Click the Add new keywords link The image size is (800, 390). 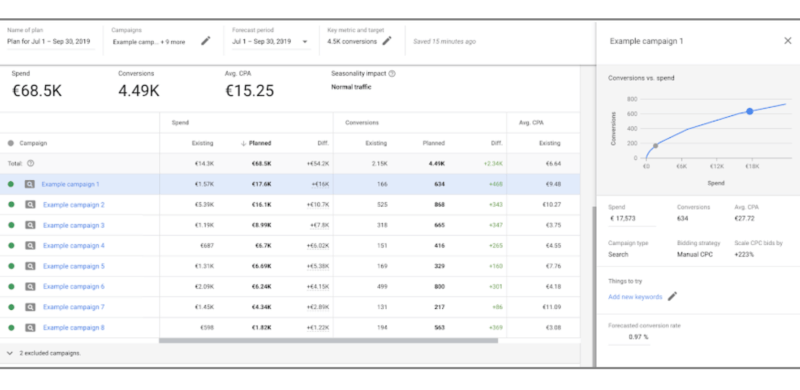point(635,297)
